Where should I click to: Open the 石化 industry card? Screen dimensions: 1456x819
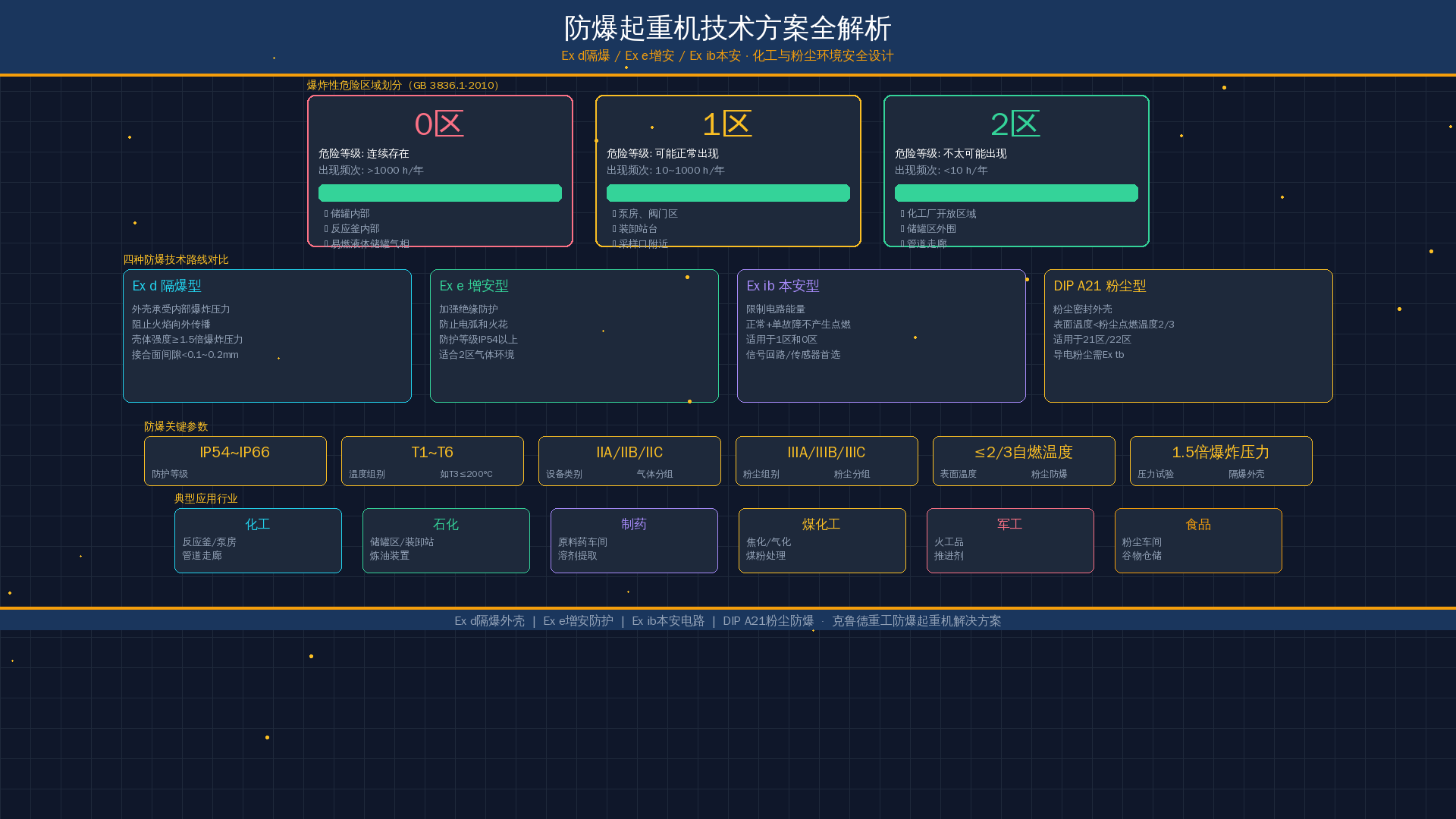coord(446,541)
